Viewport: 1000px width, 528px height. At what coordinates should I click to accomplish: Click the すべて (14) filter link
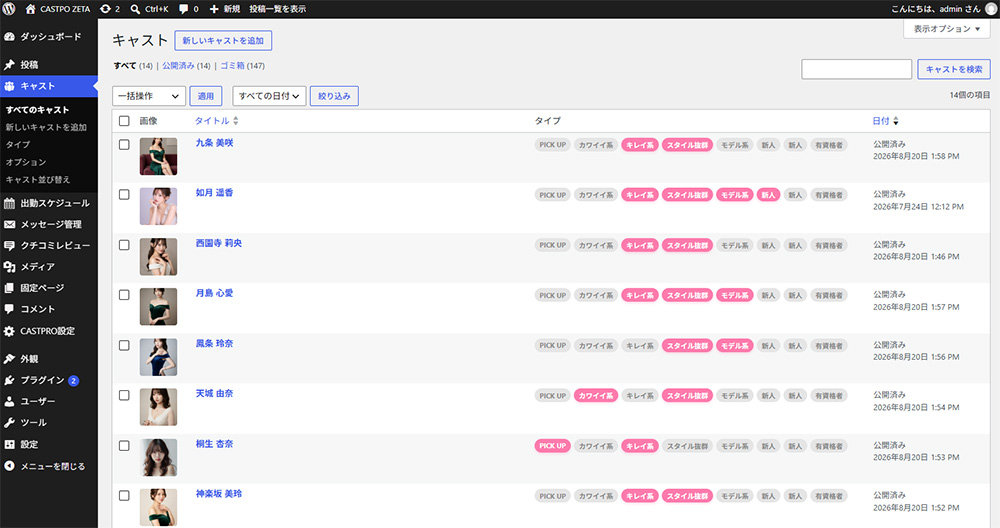[133, 66]
